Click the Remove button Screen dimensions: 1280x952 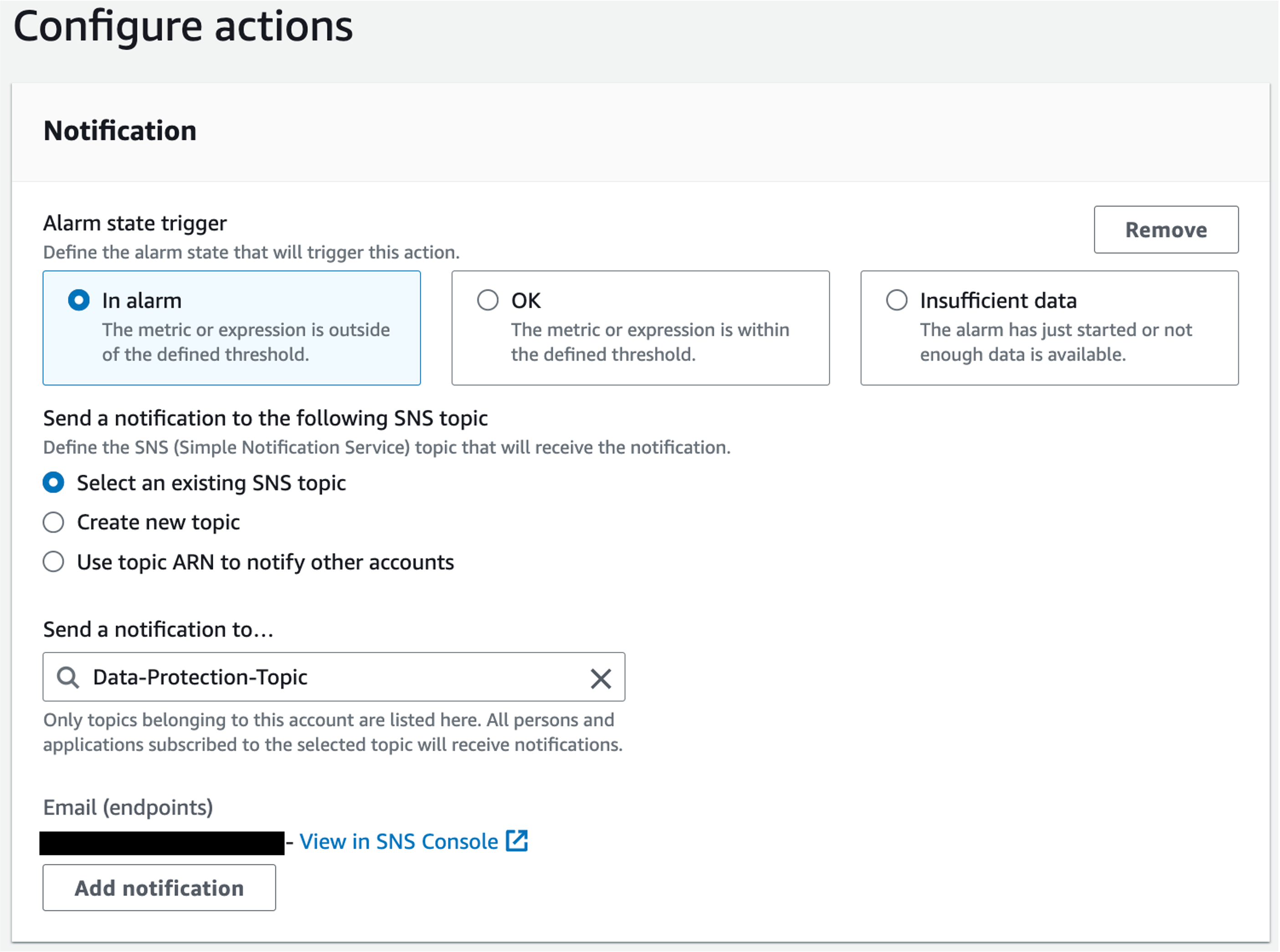[x=1166, y=230]
